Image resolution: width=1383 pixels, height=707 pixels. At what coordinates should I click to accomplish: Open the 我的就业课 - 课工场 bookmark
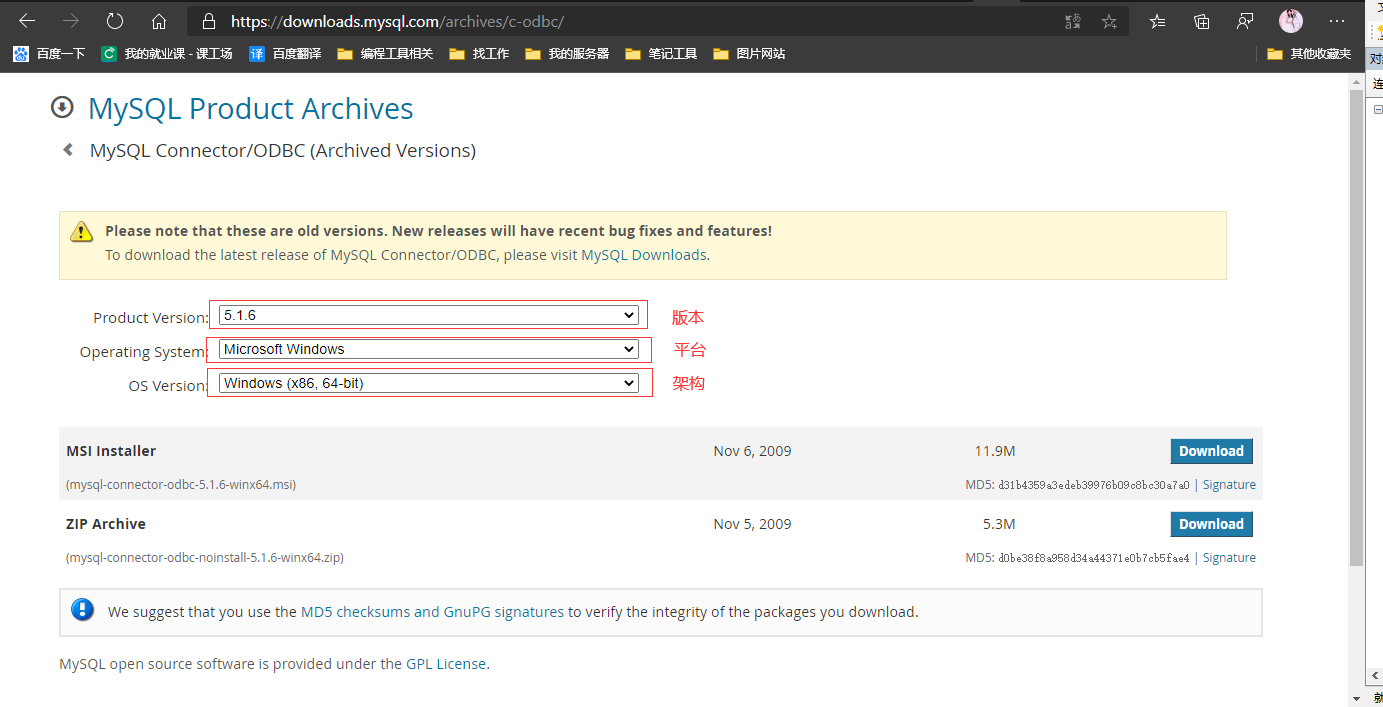click(167, 54)
